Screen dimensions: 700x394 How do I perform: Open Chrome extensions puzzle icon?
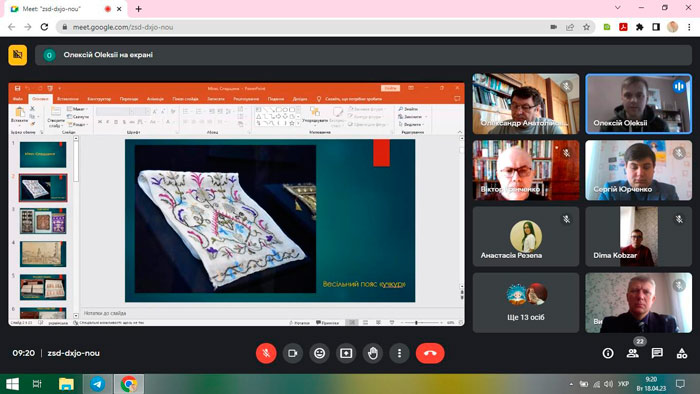click(x=640, y=27)
